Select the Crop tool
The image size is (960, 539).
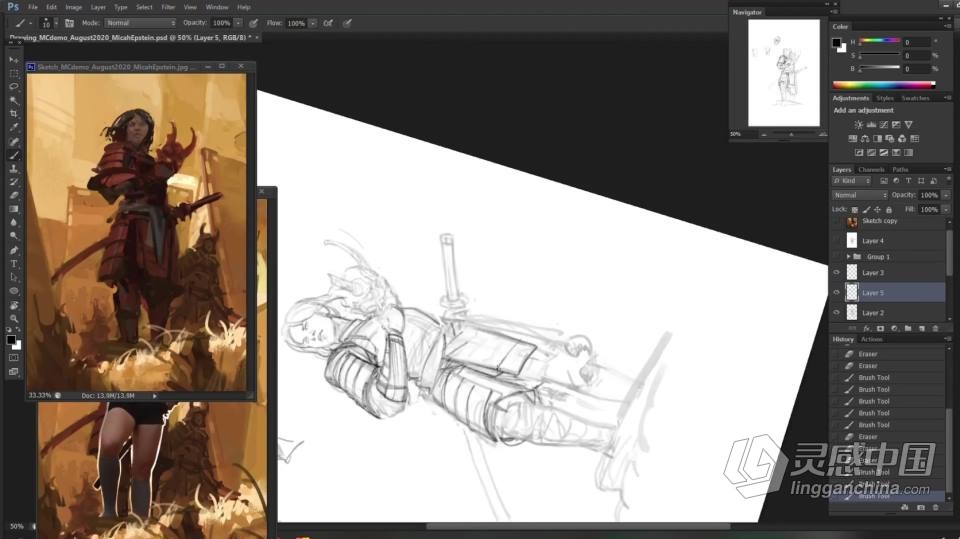point(13,114)
